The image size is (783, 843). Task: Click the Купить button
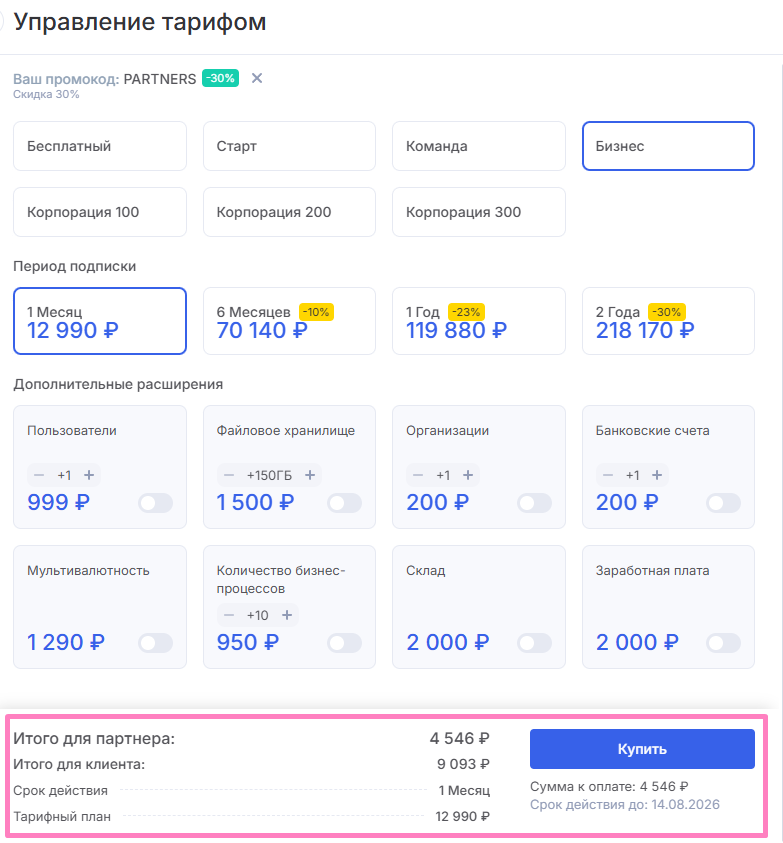click(x=642, y=749)
